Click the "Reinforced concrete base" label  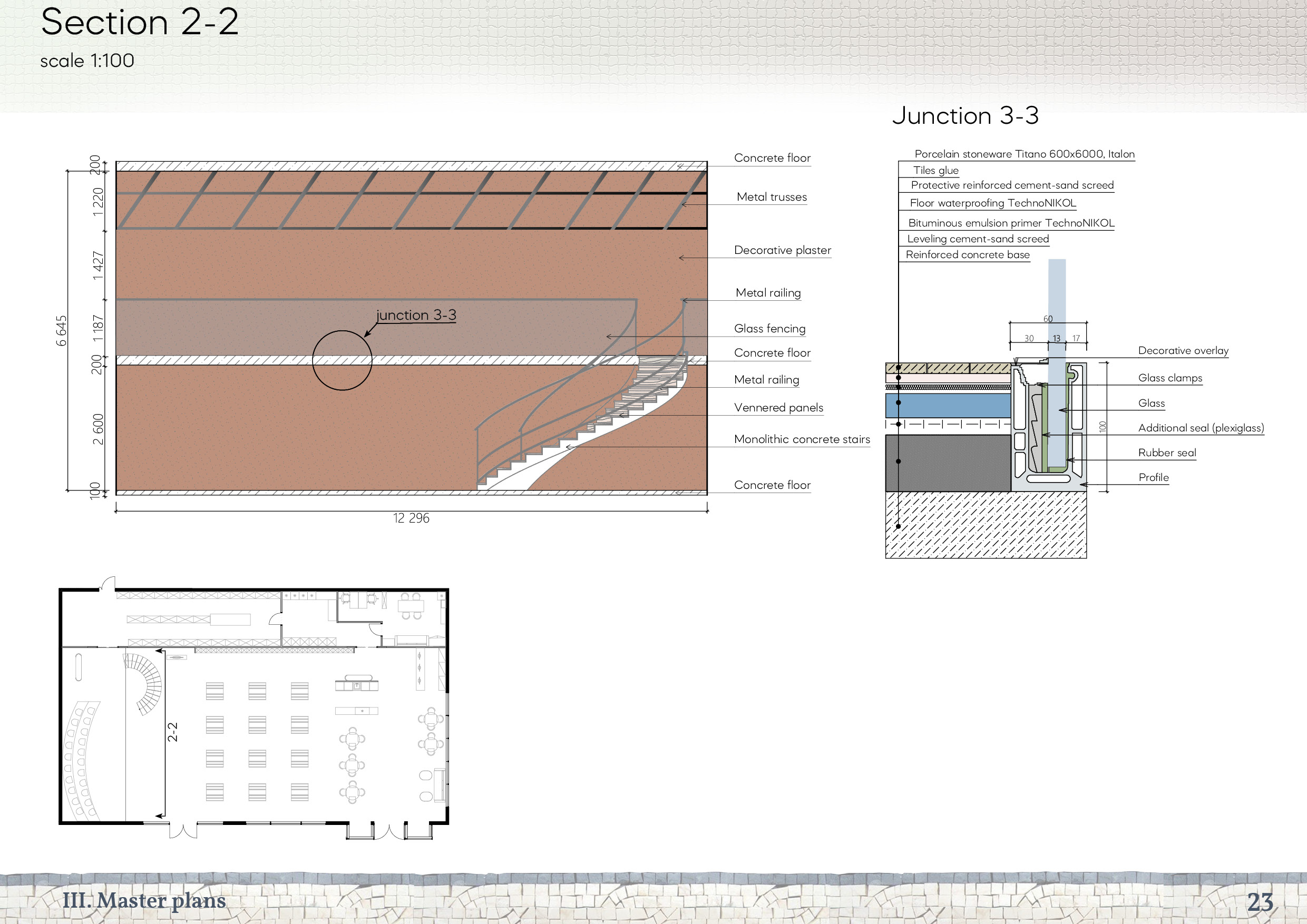pos(968,255)
